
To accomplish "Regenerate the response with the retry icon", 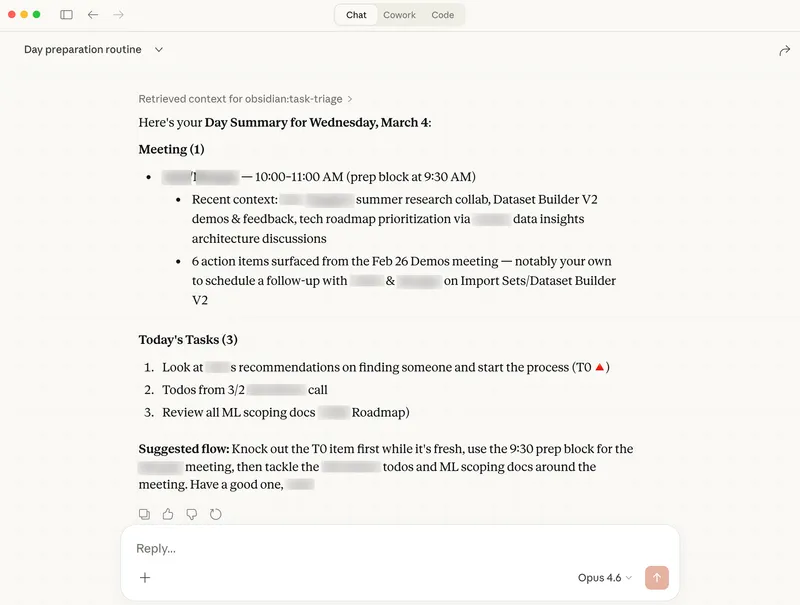I will coord(216,513).
